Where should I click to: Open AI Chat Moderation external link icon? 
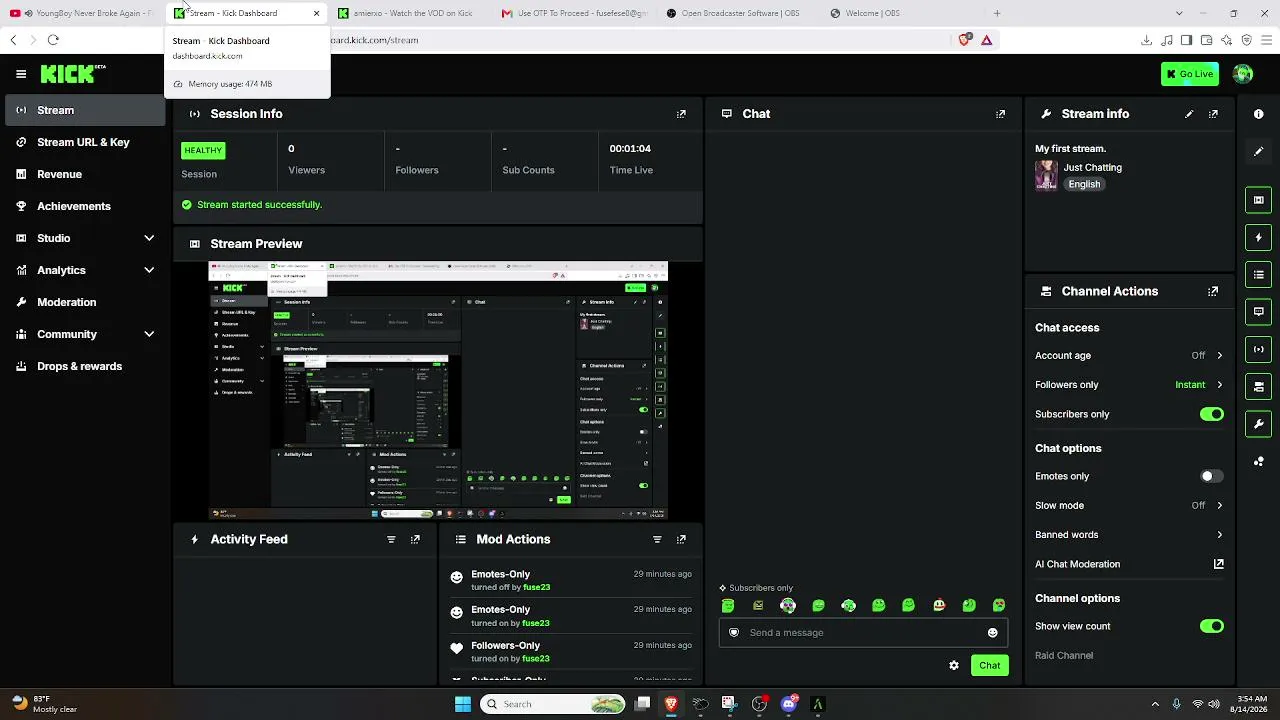(x=1218, y=564)
